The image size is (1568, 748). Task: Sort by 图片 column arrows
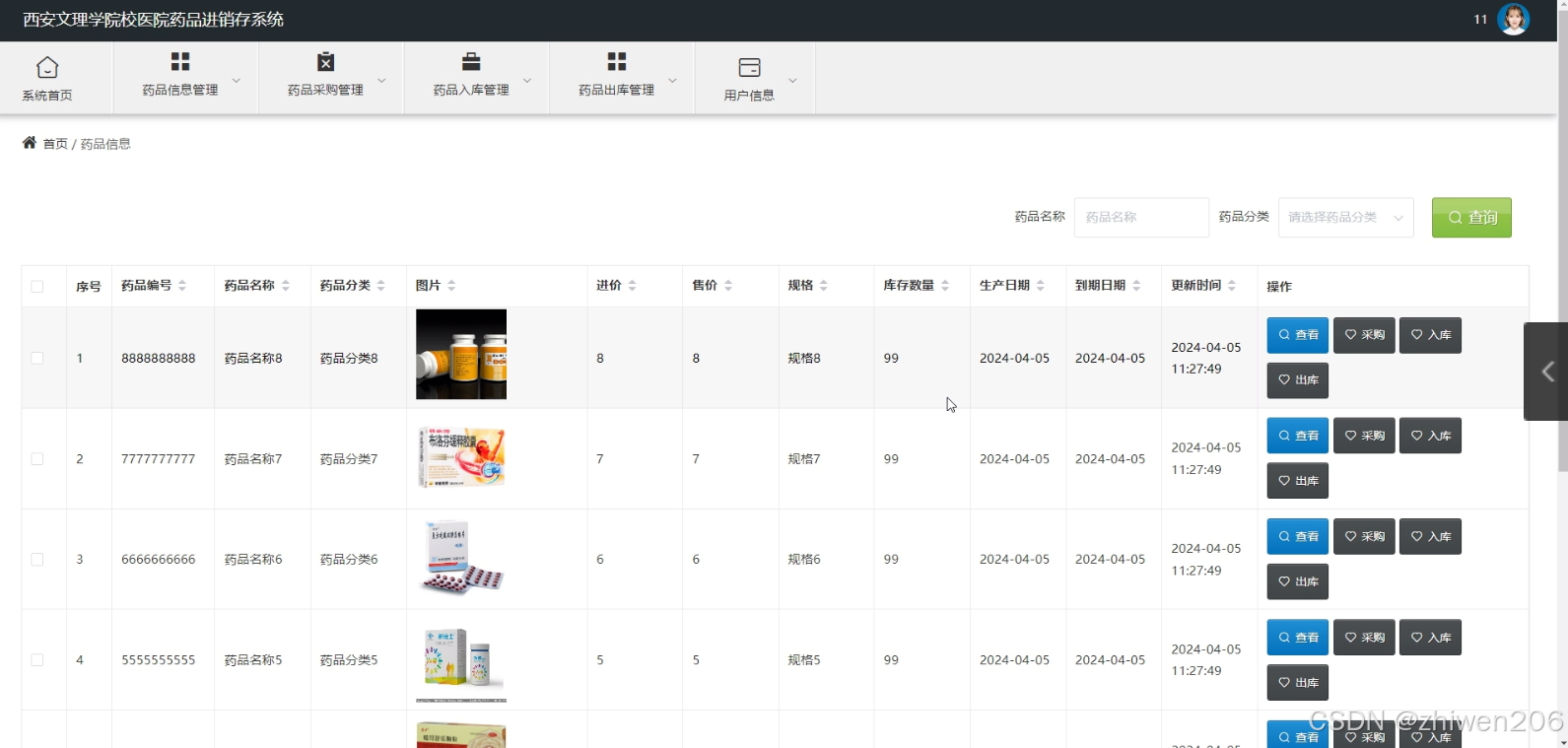[451, 286]
